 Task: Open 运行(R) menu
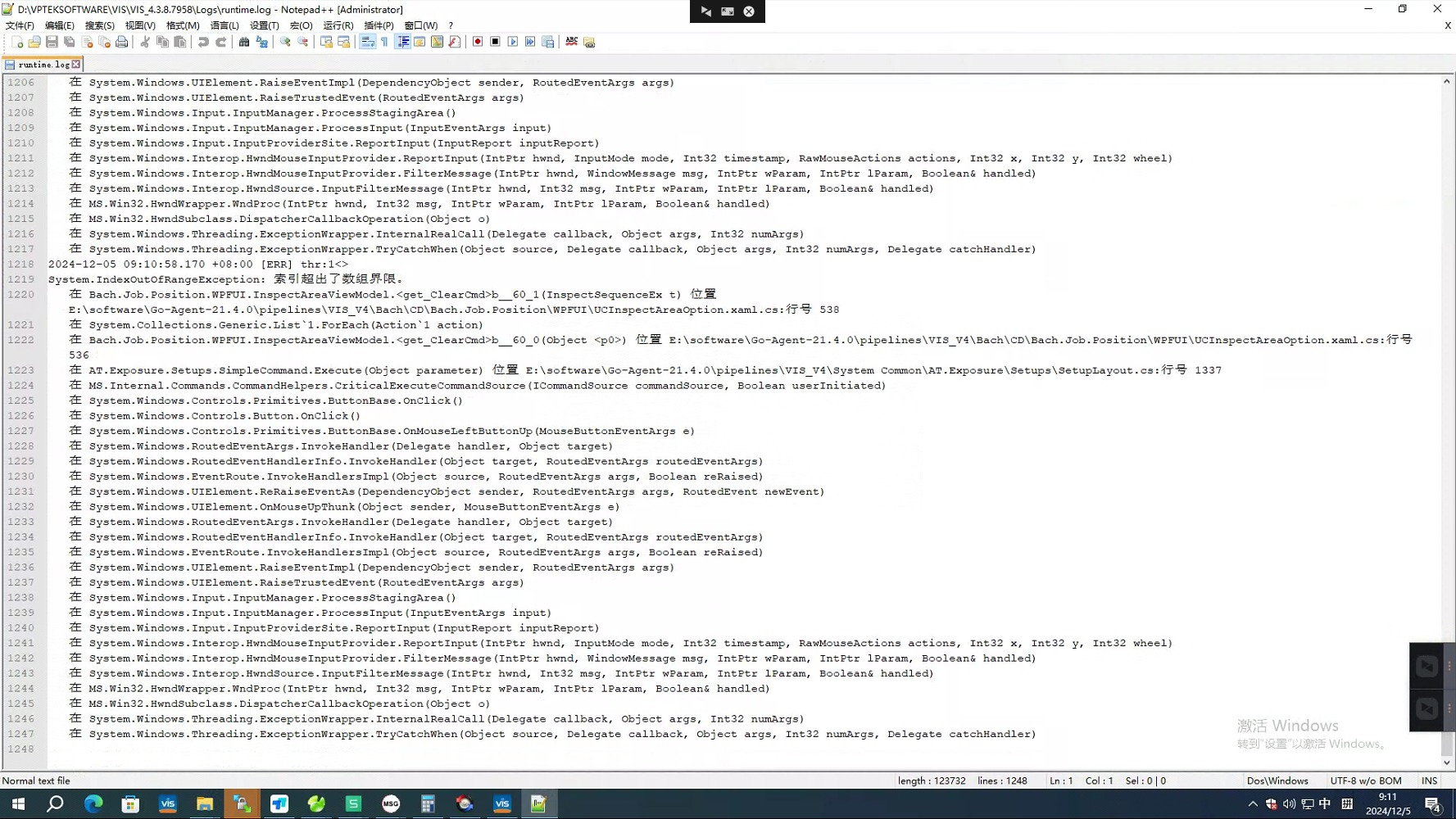point(338,25)
